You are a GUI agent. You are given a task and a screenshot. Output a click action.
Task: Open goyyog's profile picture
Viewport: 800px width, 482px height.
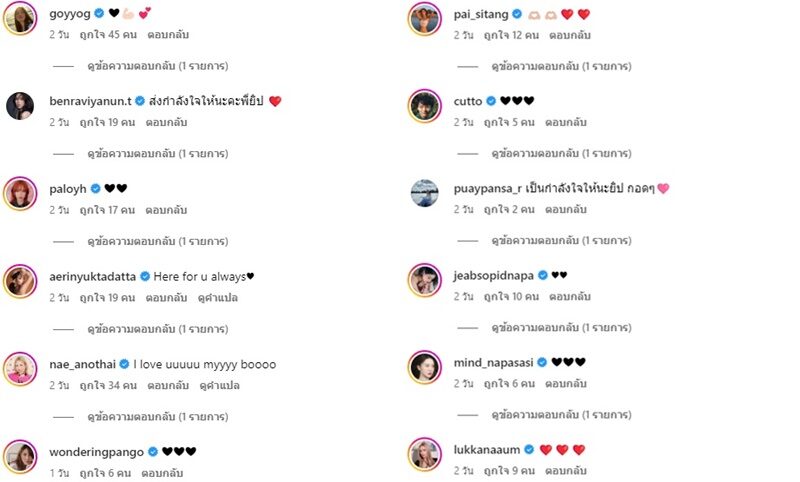coord(20,18)
